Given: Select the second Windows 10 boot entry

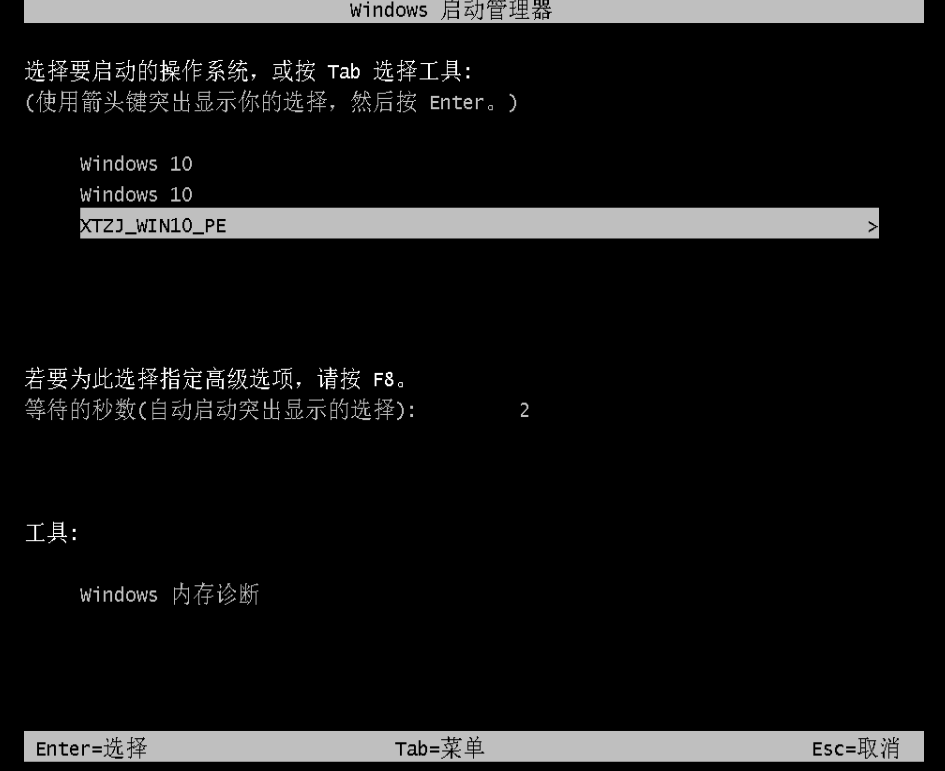Looking at the screenshot, I should (x=136, y=195).
